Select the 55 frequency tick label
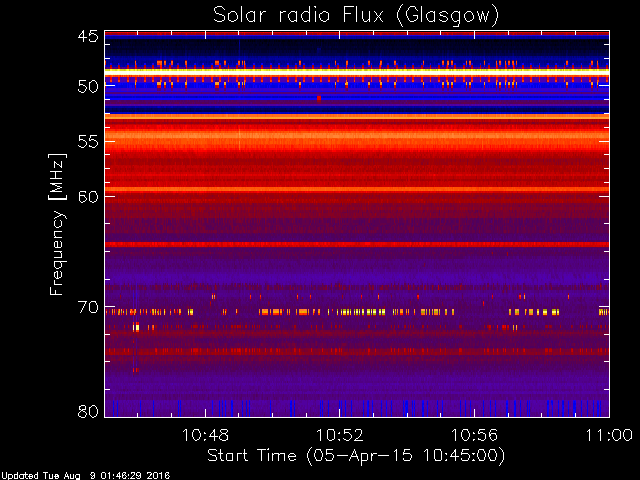The width and height of the screenshot is (640, 480). pyautogui.click(x=88, y=142)
